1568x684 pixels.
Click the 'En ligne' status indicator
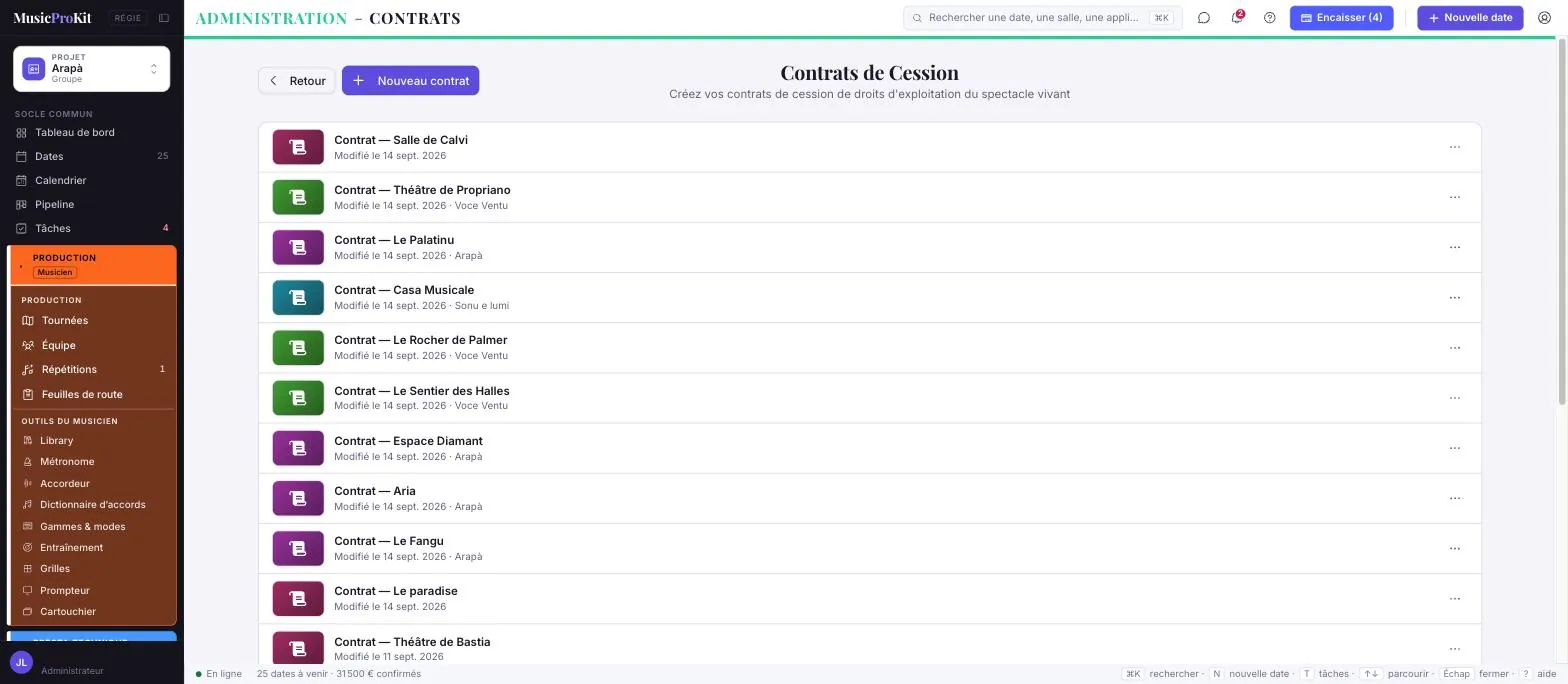[219, 674]
